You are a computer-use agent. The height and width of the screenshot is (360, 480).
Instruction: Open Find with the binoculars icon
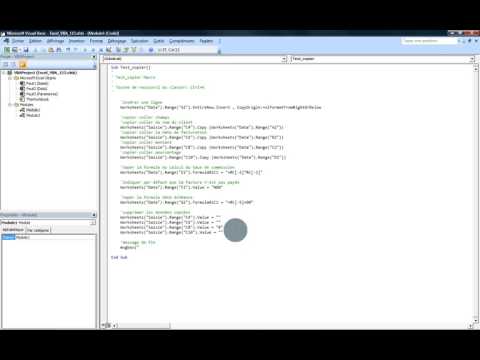(x=59, y=50)
